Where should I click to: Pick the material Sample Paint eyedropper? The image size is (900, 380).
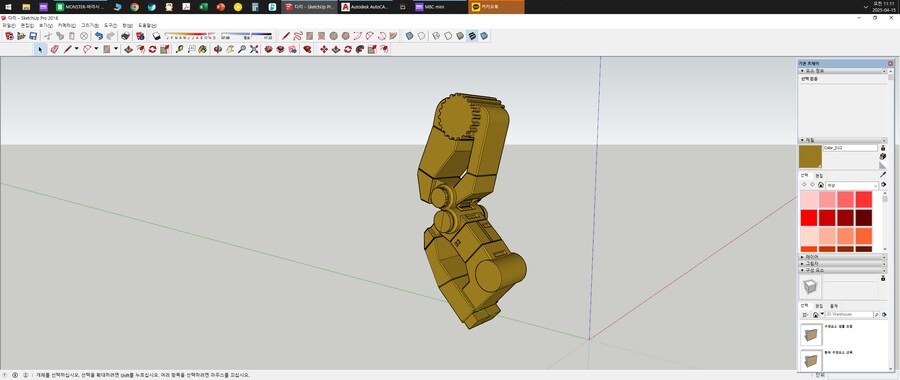(883, 175)
